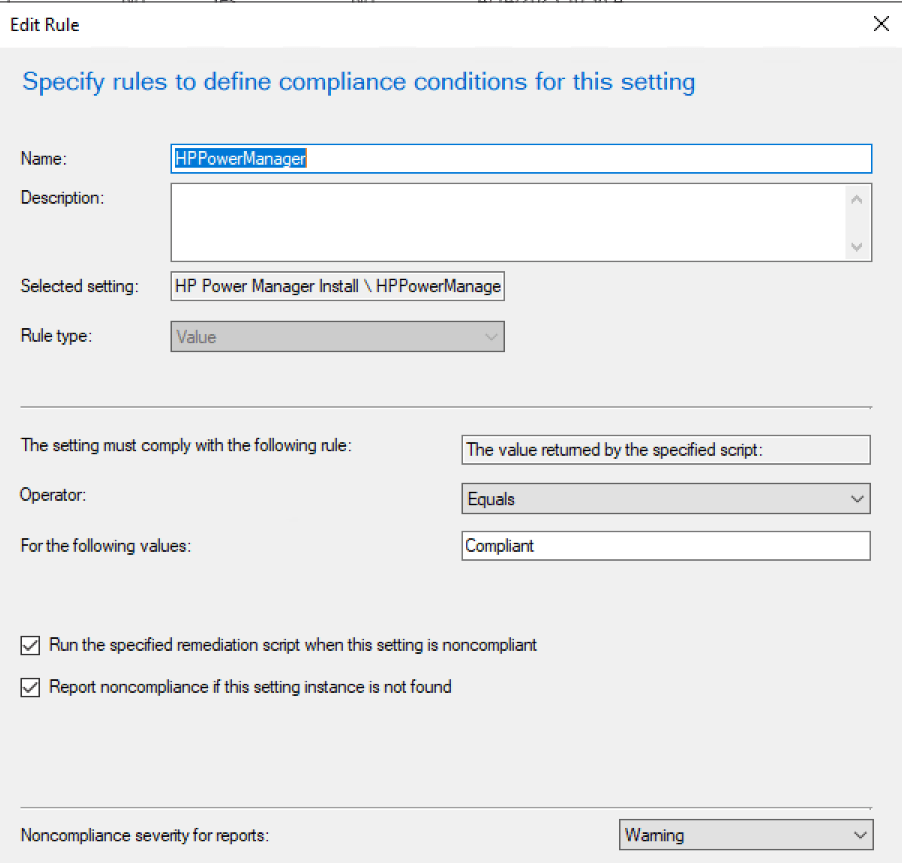The image size is (902, 863).
Task: Click the HP Power Manager Selected setting field
Action: (337, 286)
